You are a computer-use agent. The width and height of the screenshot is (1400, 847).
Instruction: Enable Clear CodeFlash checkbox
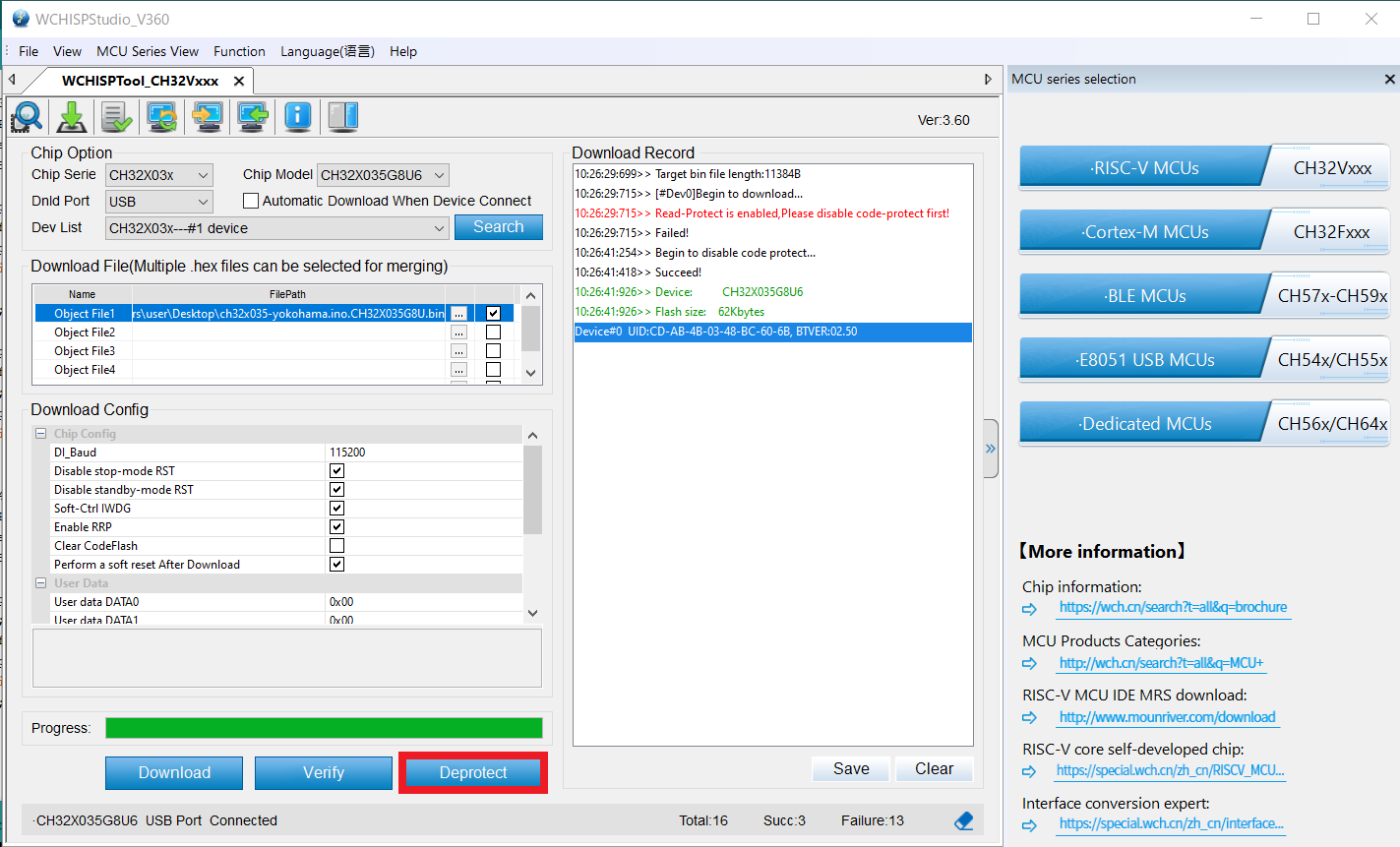336,546
